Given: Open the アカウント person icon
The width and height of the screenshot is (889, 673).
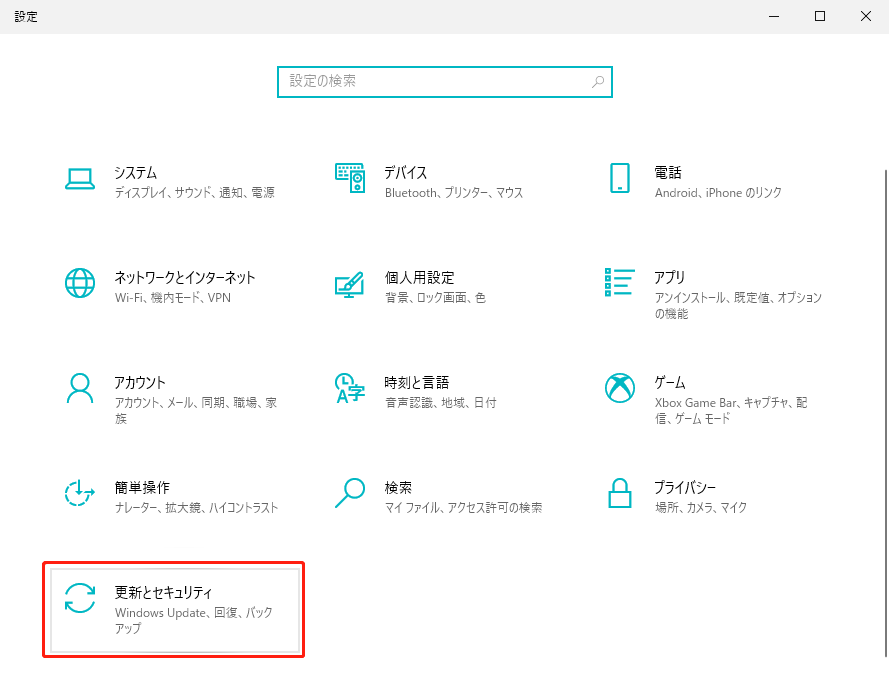Looking at the screenshot, I should [x=80, y=388].
